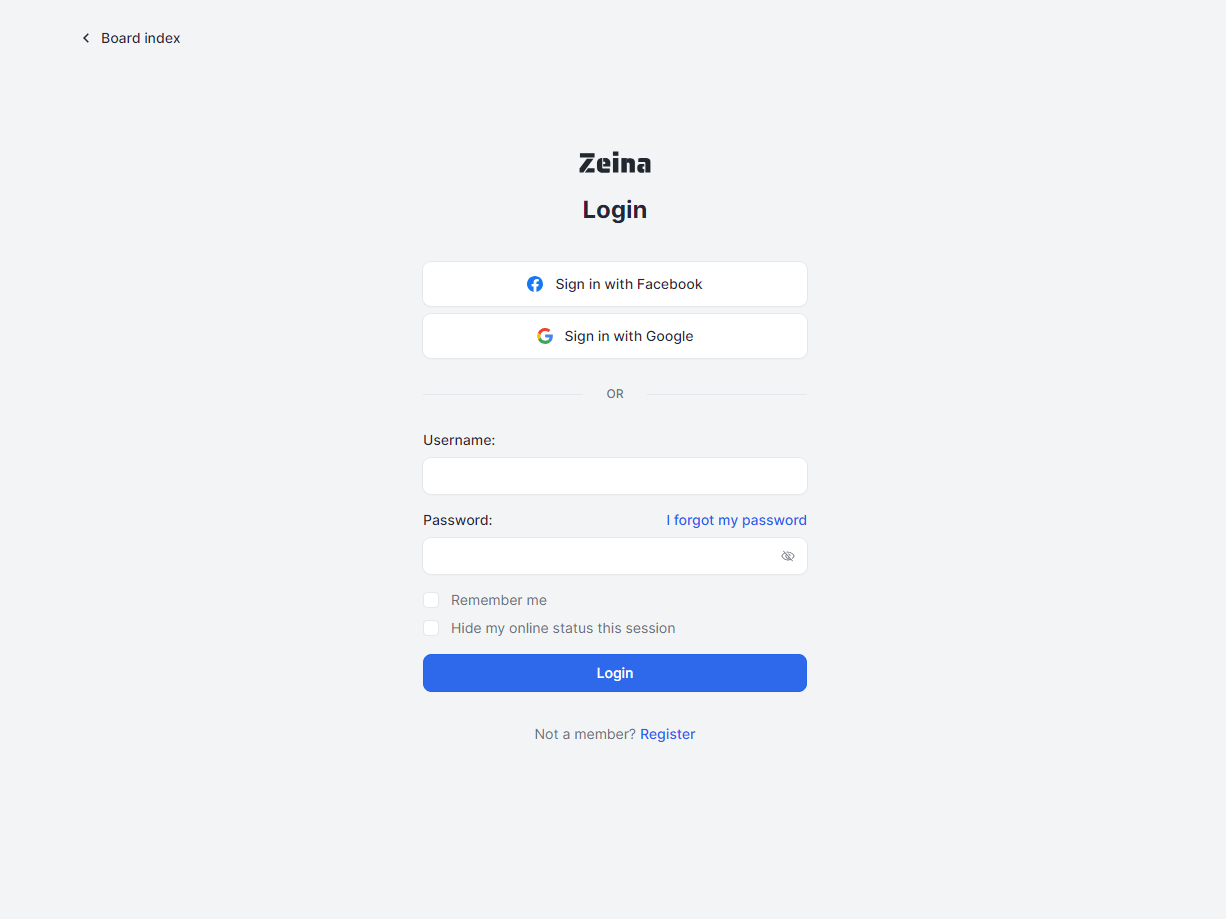Follow the Register link
The width and height of the screenshot is (1226, 919).
pos(667,733)
